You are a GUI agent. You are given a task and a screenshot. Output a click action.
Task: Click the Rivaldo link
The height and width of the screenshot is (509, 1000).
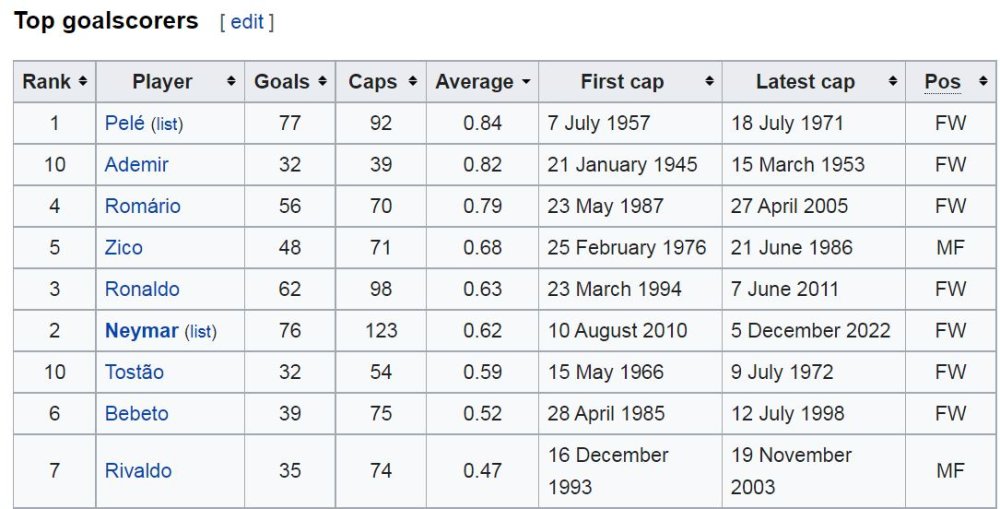[x=138, y=471]
